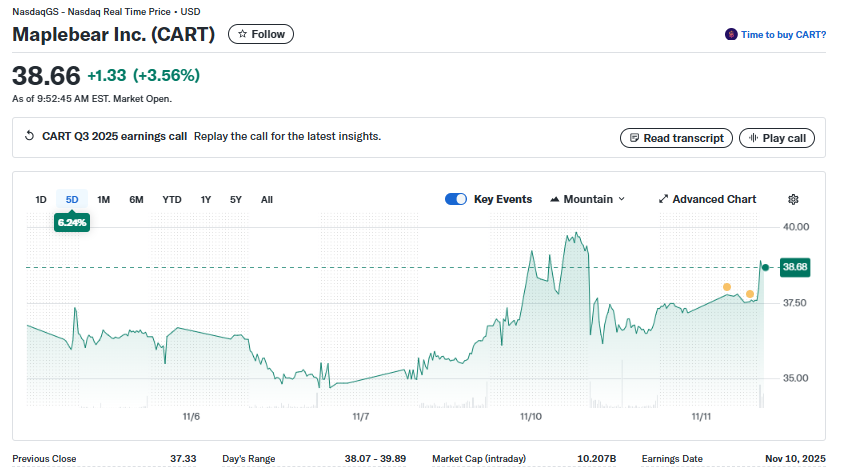Toggle the Key Events switch
The height and width of the screenshot is (474, 841).
[456, 199]
